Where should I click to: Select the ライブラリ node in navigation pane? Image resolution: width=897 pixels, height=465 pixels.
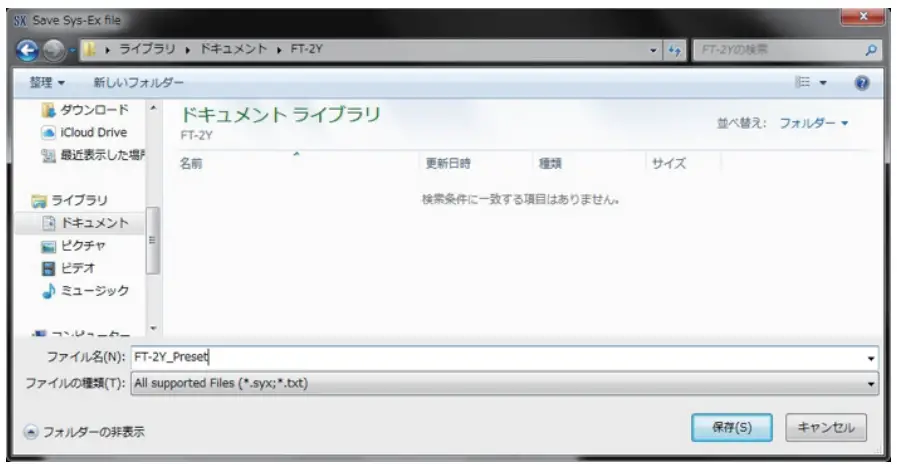(79, 201)
